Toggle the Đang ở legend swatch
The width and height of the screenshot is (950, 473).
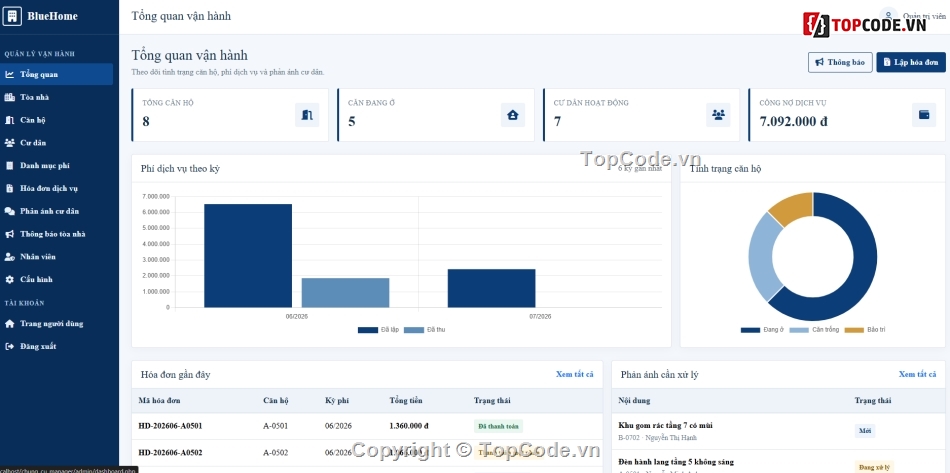(751, 330)
